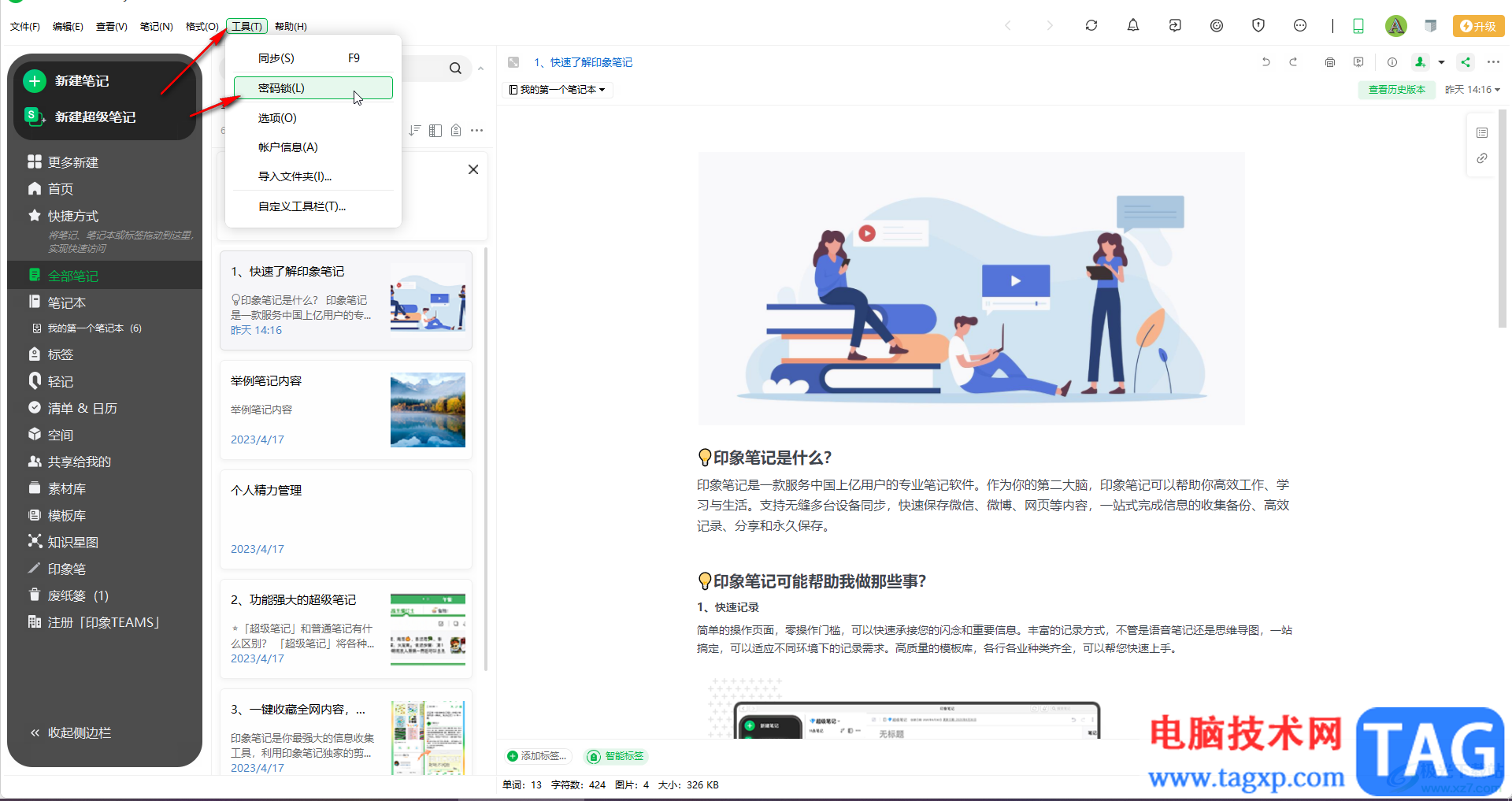The height and width of the screenshot is (801, 1512).
Task: Click the sync refresh icon in the top bar
Action: (x=1091, y=25)
